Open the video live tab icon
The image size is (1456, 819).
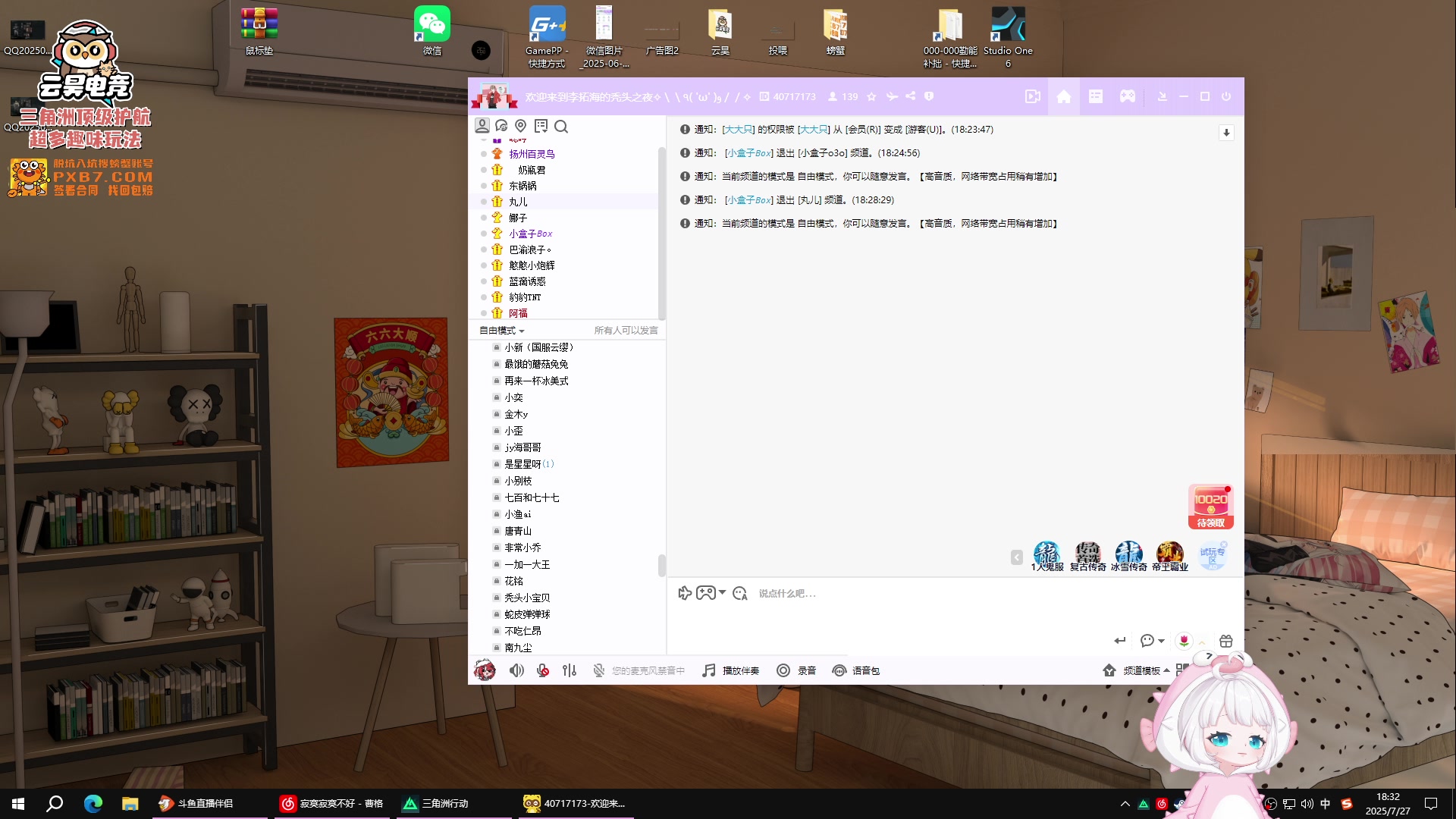coord(1032,96)
